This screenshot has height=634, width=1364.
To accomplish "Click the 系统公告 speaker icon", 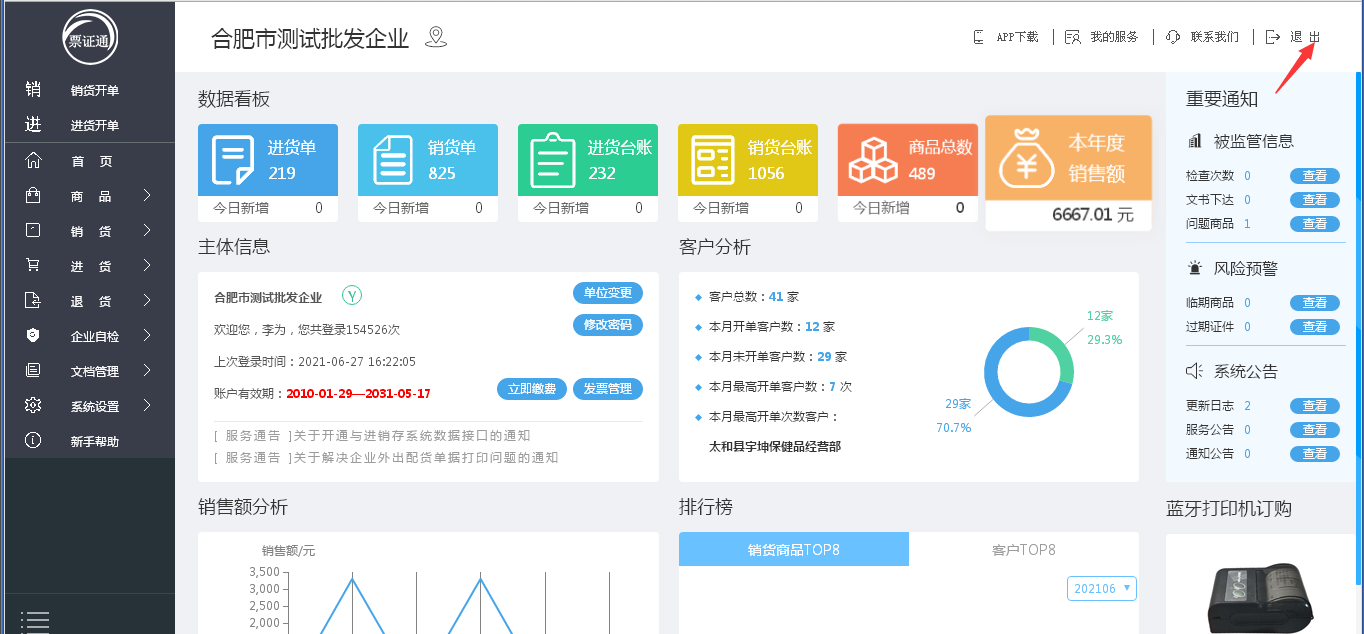I will click(1194, 371).
